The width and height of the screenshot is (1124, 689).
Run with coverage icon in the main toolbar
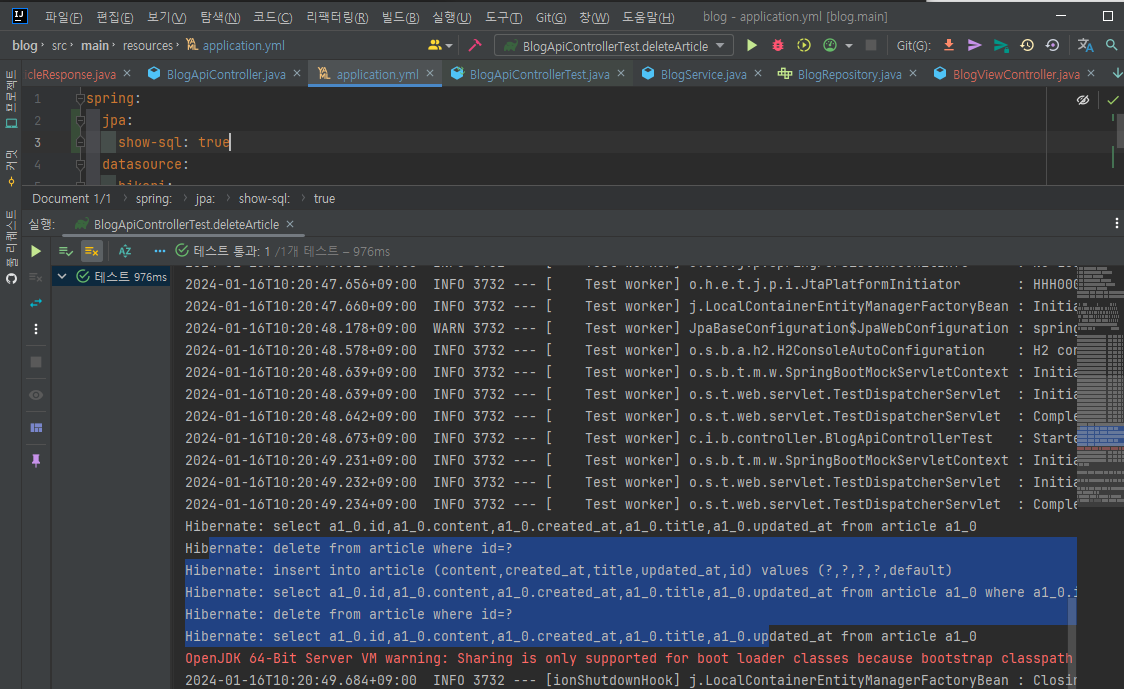[x=804, y=45]
